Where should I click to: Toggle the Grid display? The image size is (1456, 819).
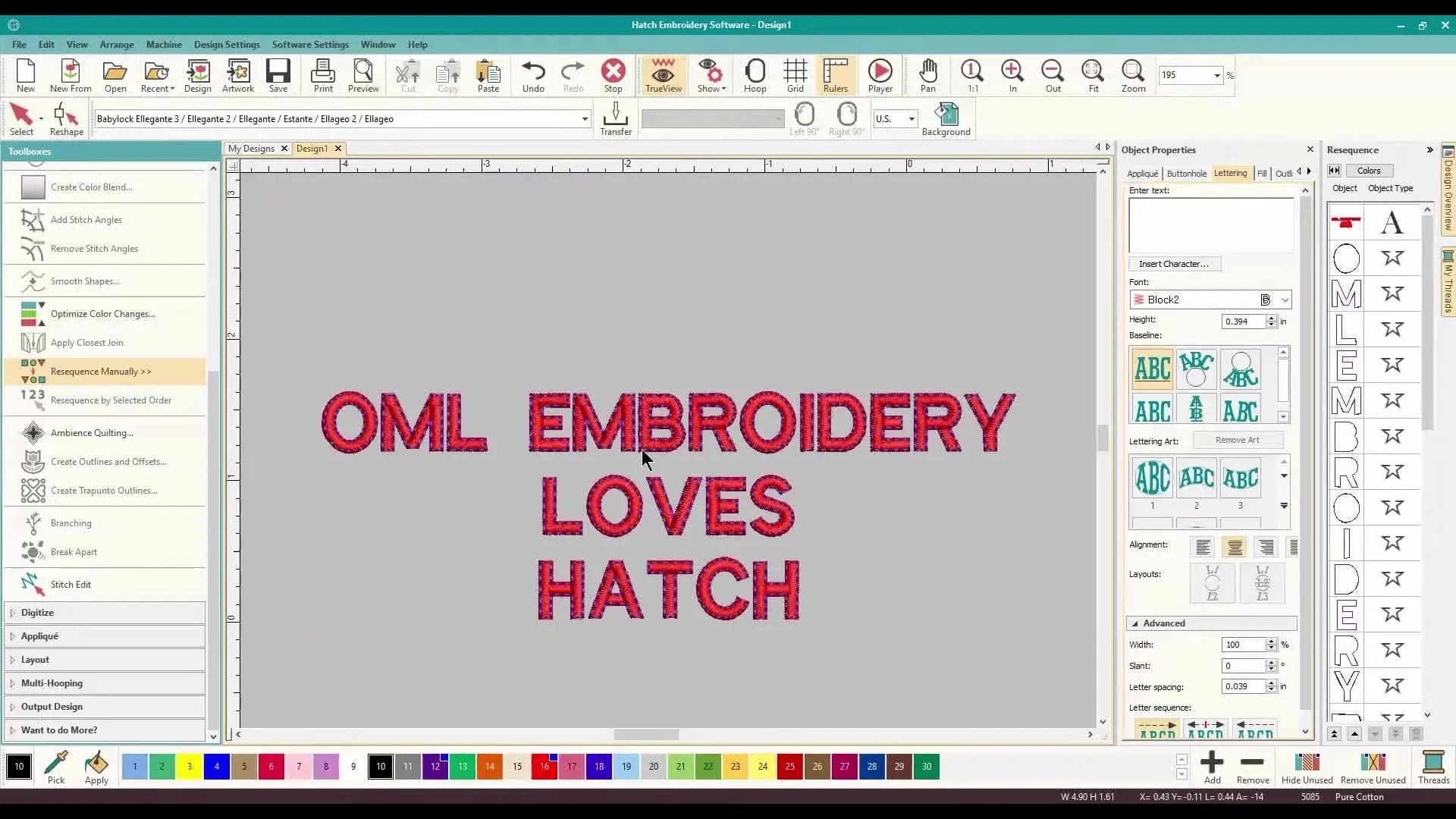click(795, 75)
